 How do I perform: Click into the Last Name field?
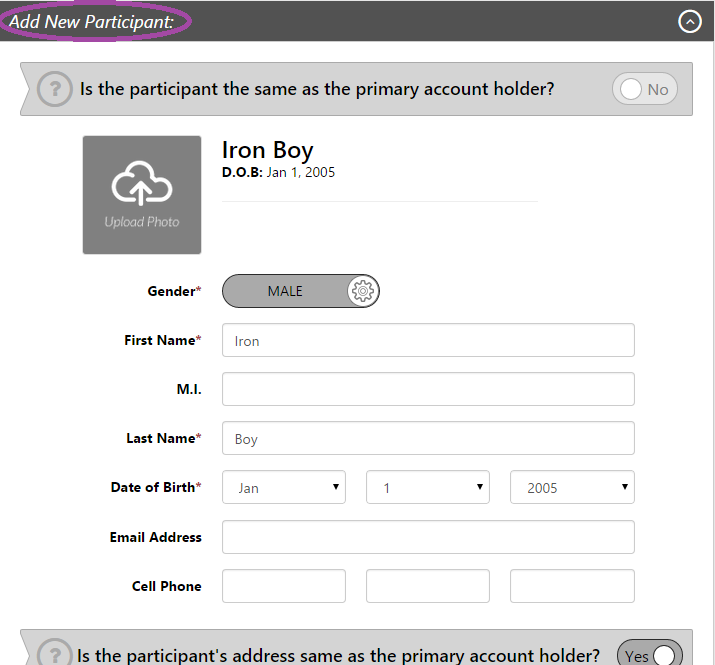[428, 438]
